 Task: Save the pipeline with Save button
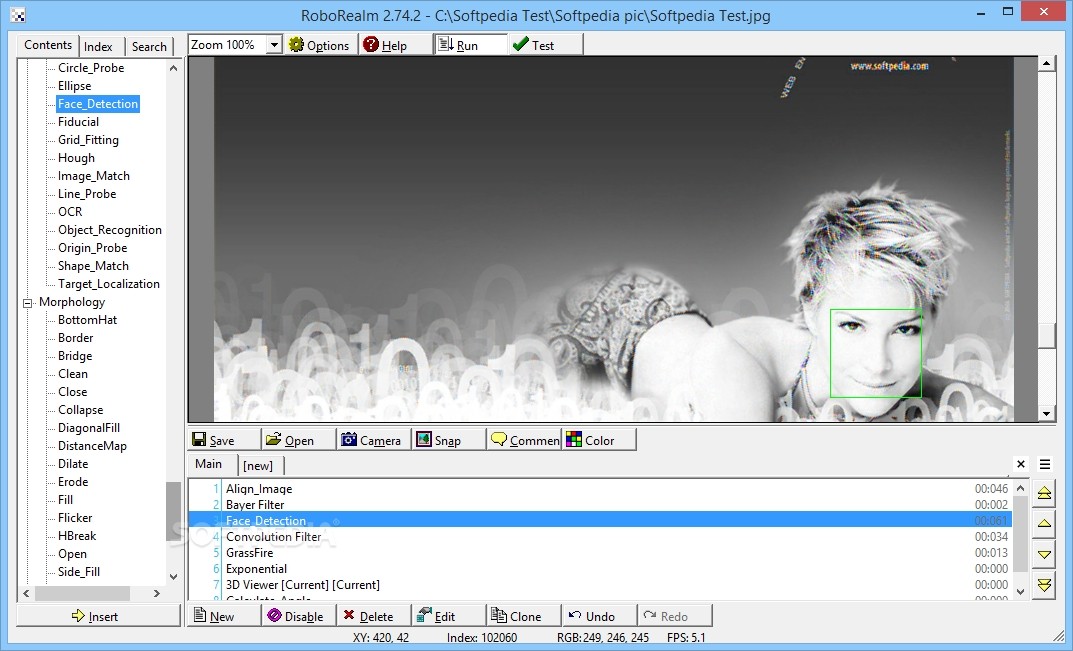pos(224,440)
